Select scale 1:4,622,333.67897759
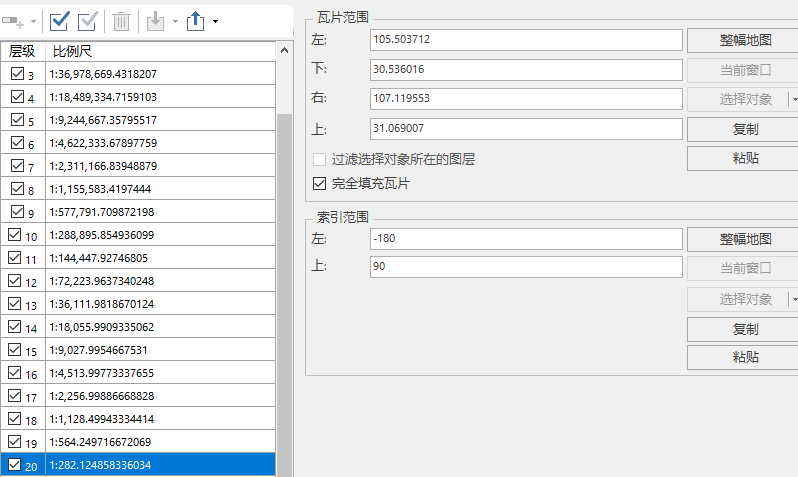Screen dimensions: 798x477 (160, 143)
